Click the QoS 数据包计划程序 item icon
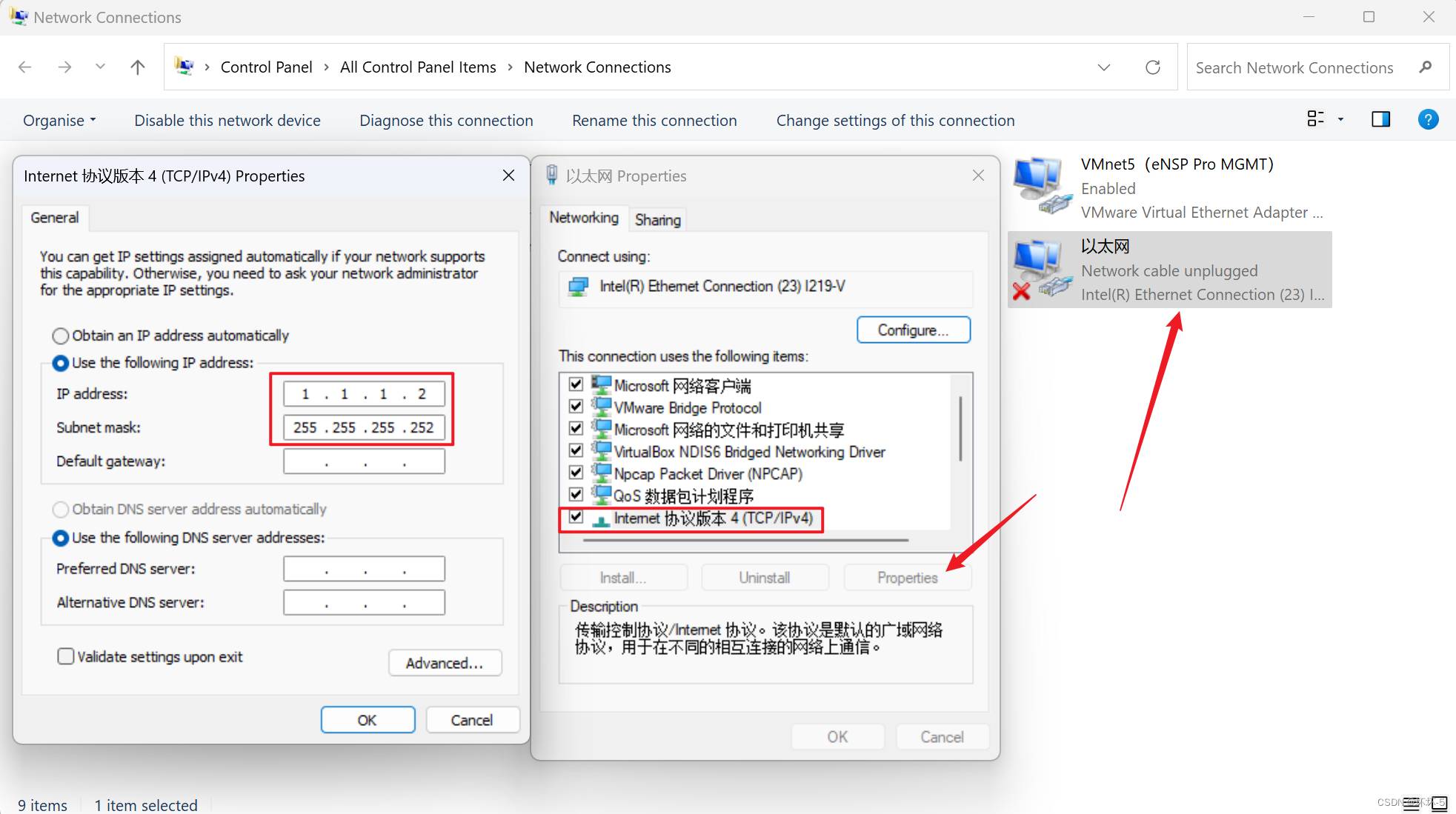The width and height of the screenshot is (1456, 814). click(x=602, y=494)
